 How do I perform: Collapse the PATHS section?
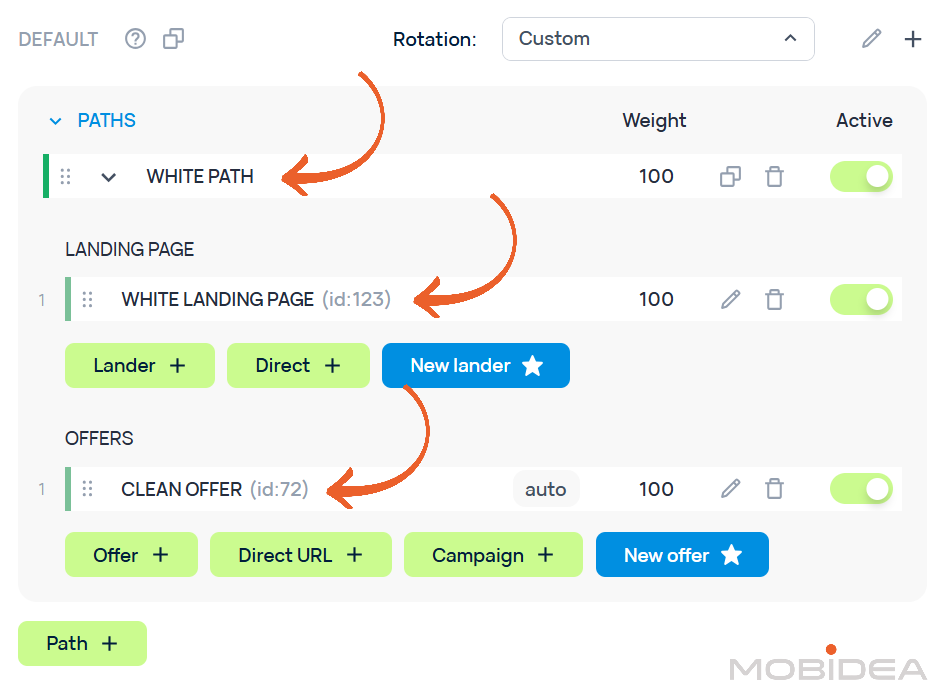click(56, 121)
